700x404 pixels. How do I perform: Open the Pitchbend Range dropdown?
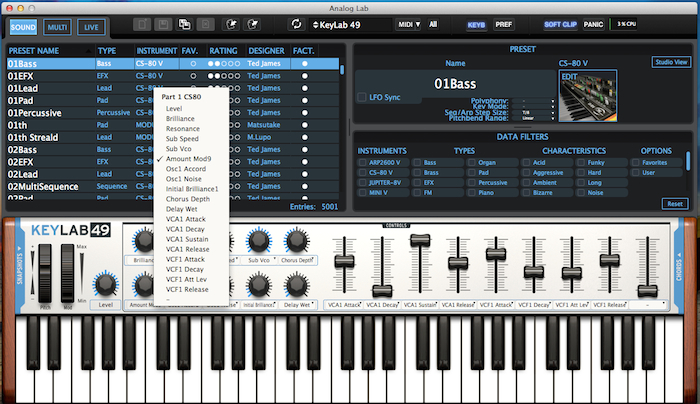click(533, 118)
